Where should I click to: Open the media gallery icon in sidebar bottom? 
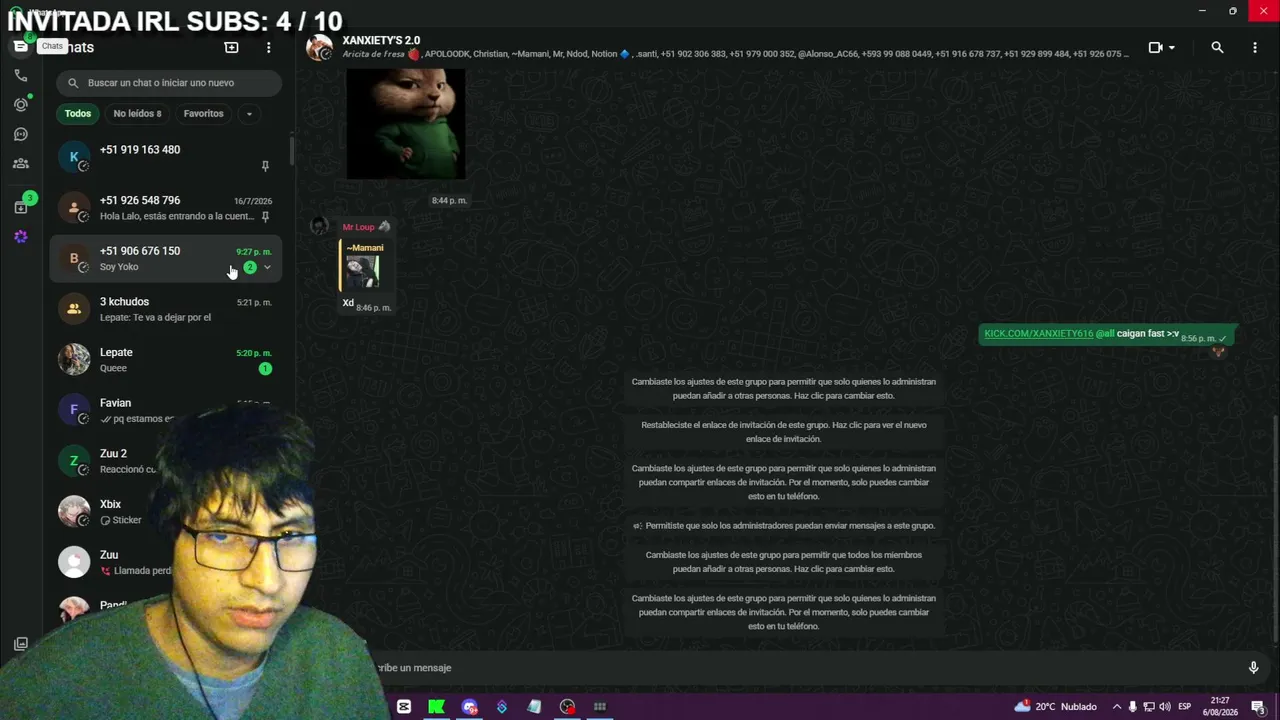pos(20,644)
